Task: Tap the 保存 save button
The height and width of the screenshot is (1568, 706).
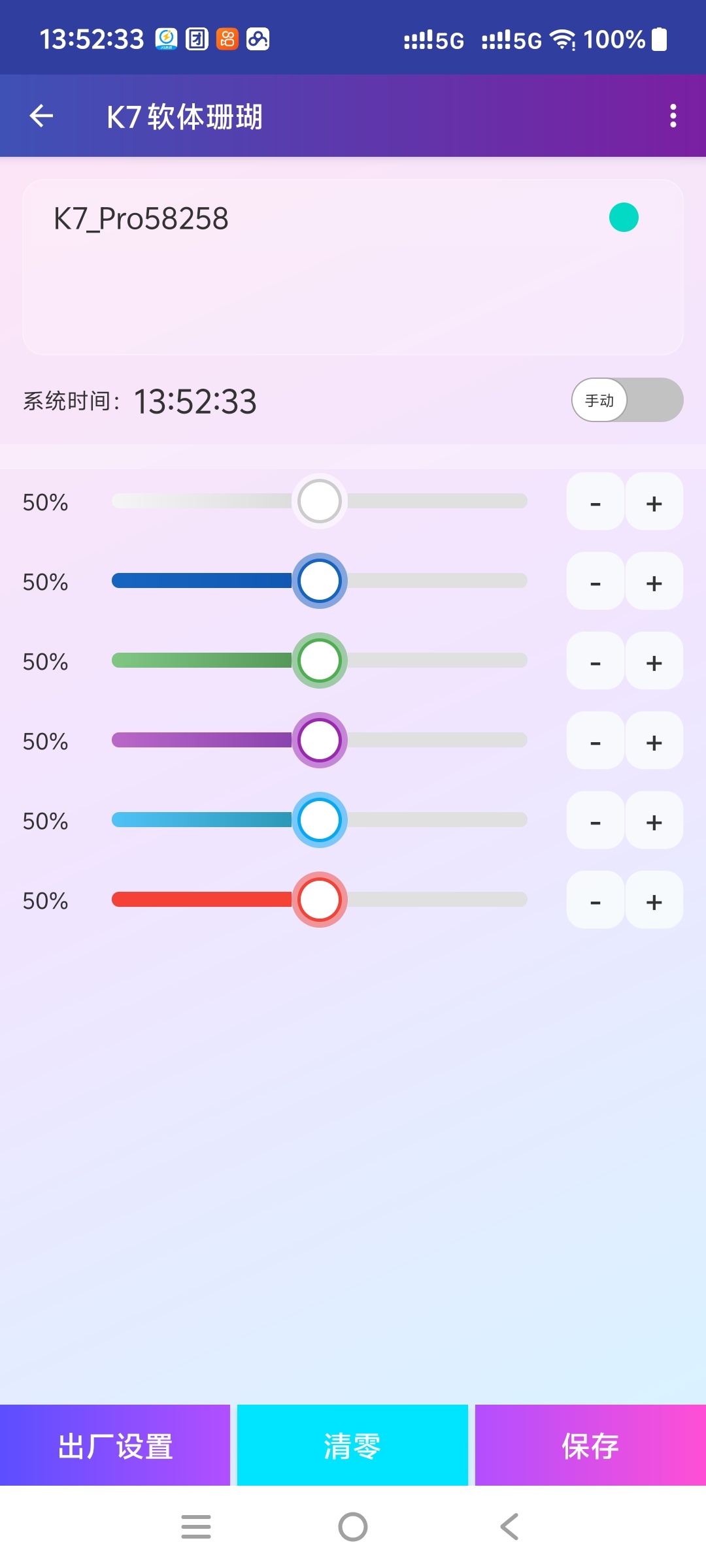Action: (590, 1445)
